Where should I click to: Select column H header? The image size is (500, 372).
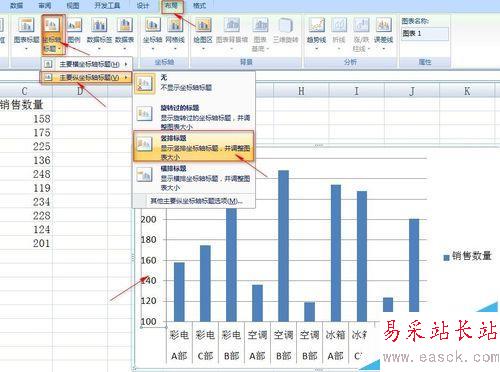tap(301, 91)
